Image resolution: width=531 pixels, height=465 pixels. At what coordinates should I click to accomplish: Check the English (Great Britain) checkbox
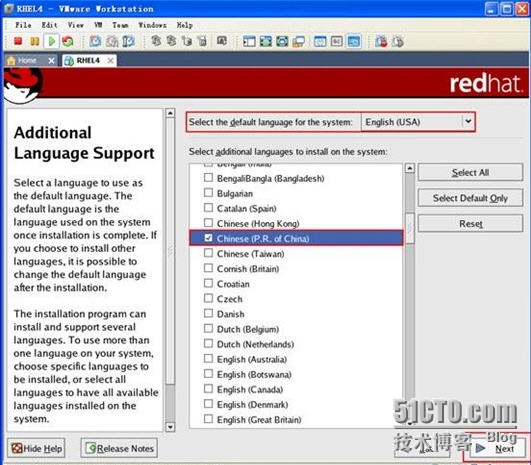coord(208,419)
